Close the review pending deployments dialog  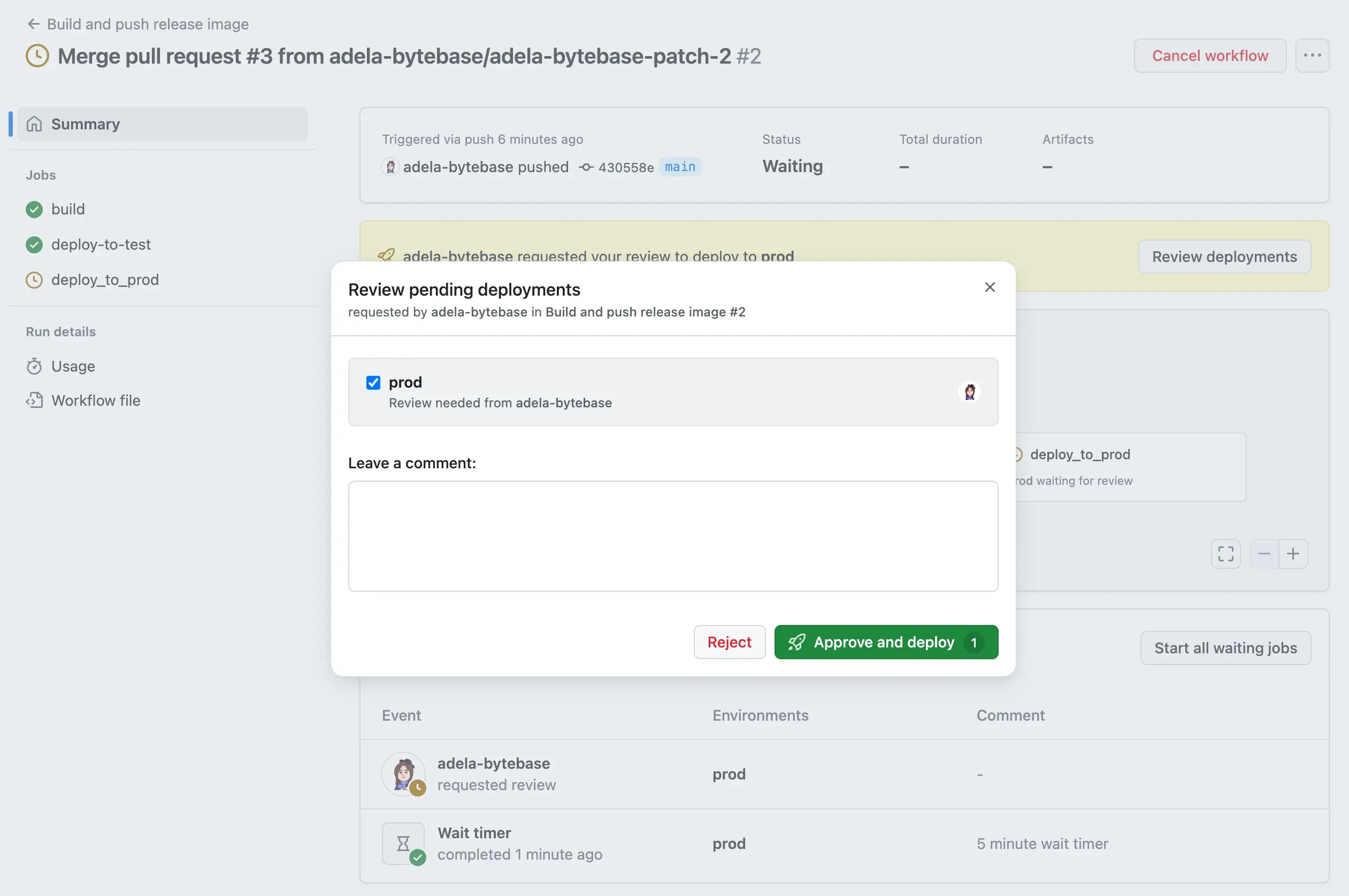tap(990, 288)
